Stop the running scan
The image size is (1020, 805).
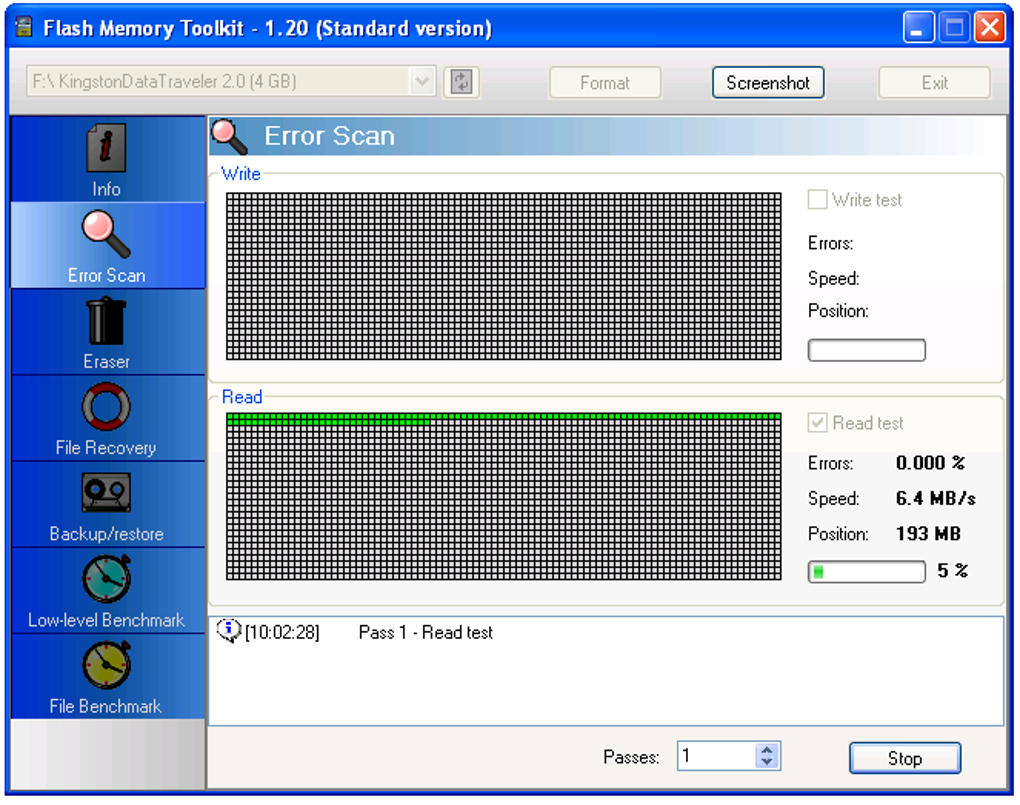(x=905, y=758)
